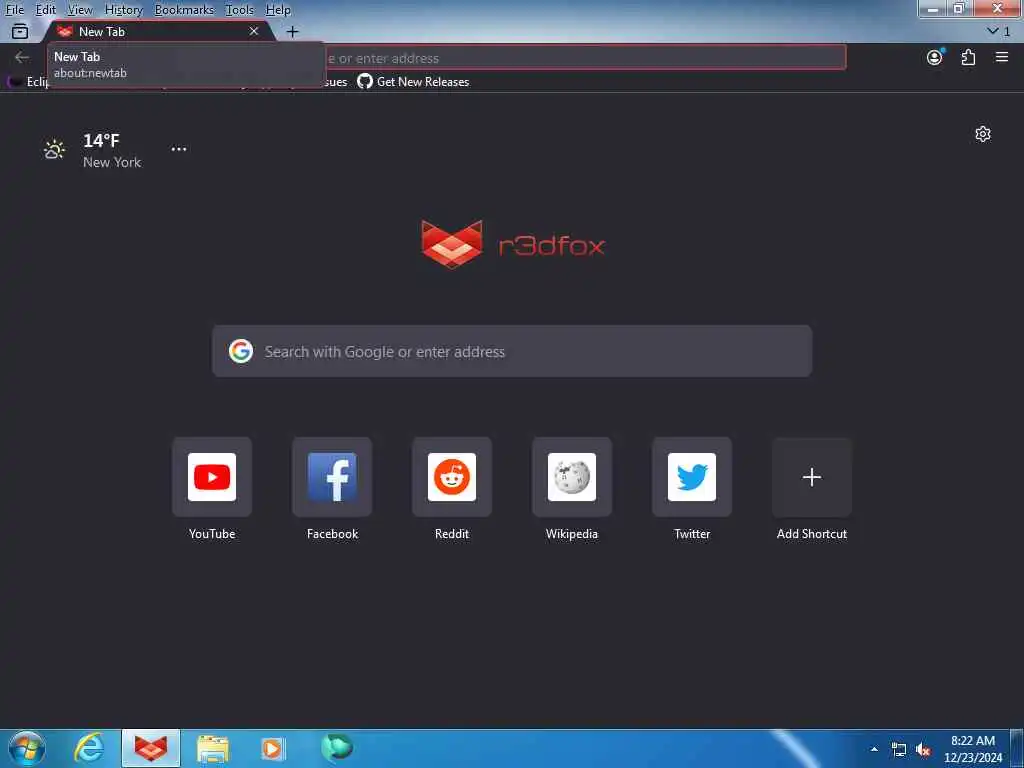Screen dimensions: 1024x768
Task: Open the tab overview icon
Action: [20, 31]
